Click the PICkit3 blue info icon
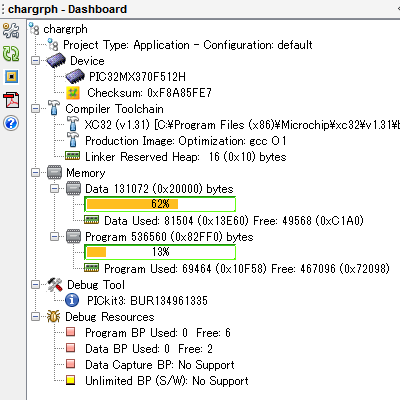Screen dimensions: 400x400 coord(72,300)
